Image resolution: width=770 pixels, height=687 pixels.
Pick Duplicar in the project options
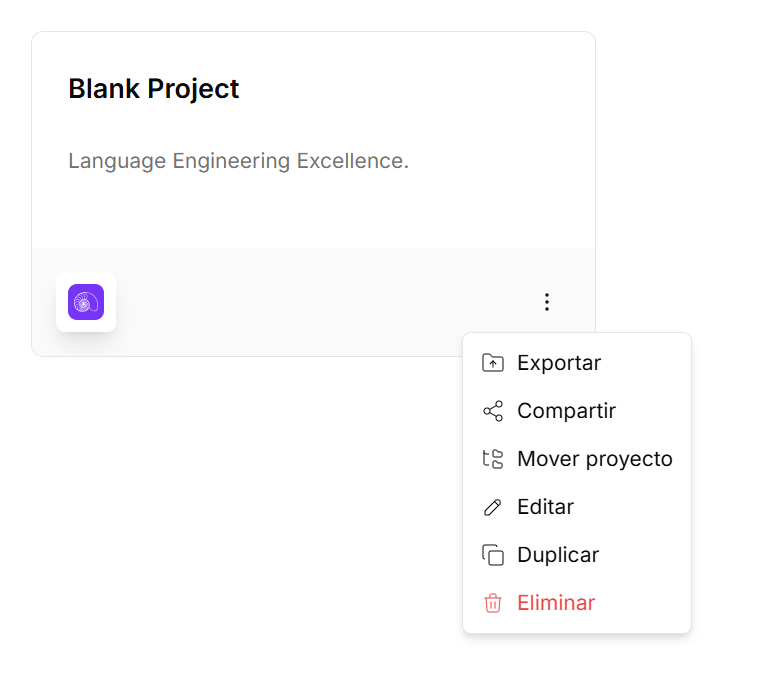(558, 555)
